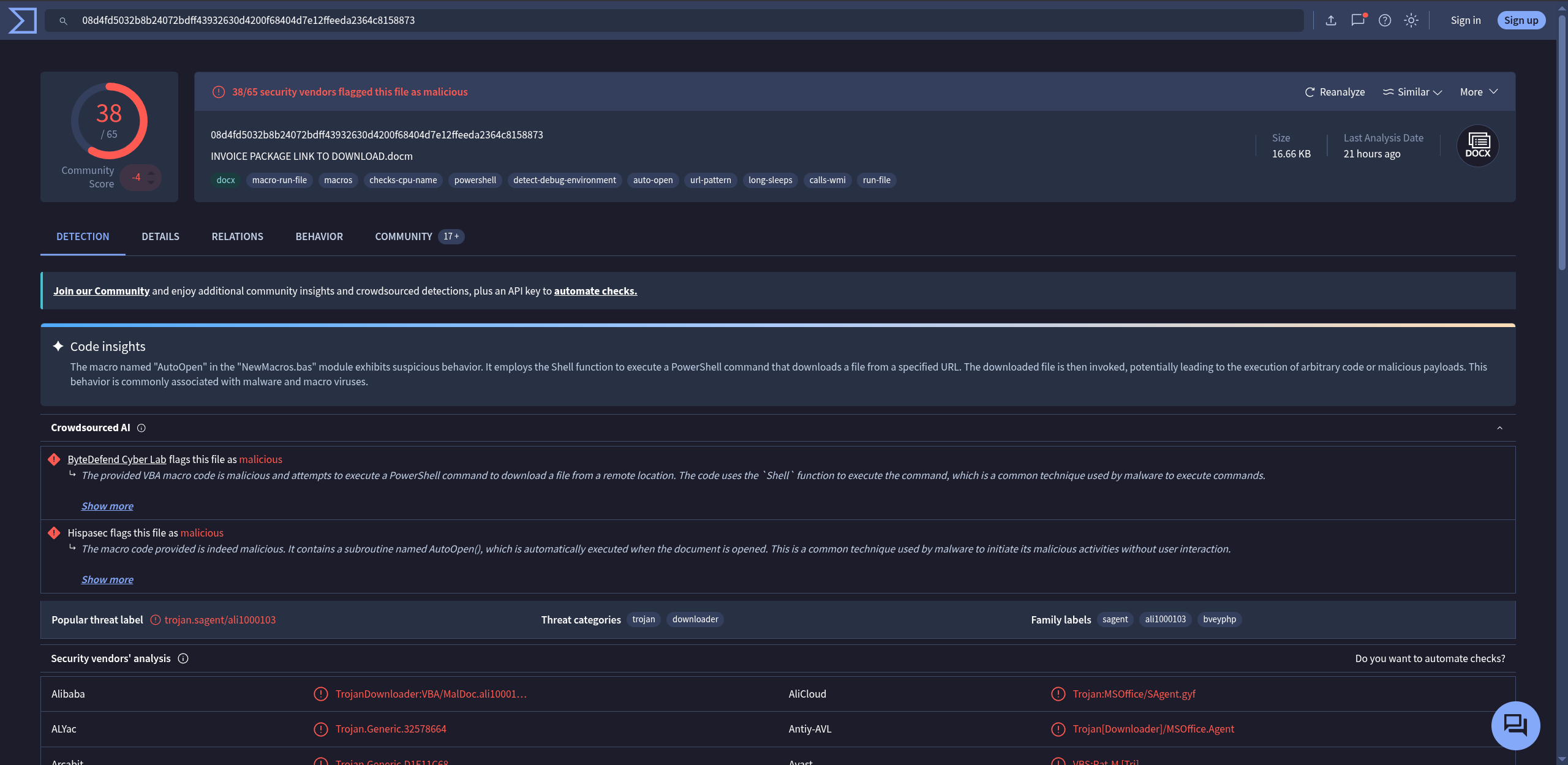Click "Do you want to automate checks?" link

[1430, 658]
